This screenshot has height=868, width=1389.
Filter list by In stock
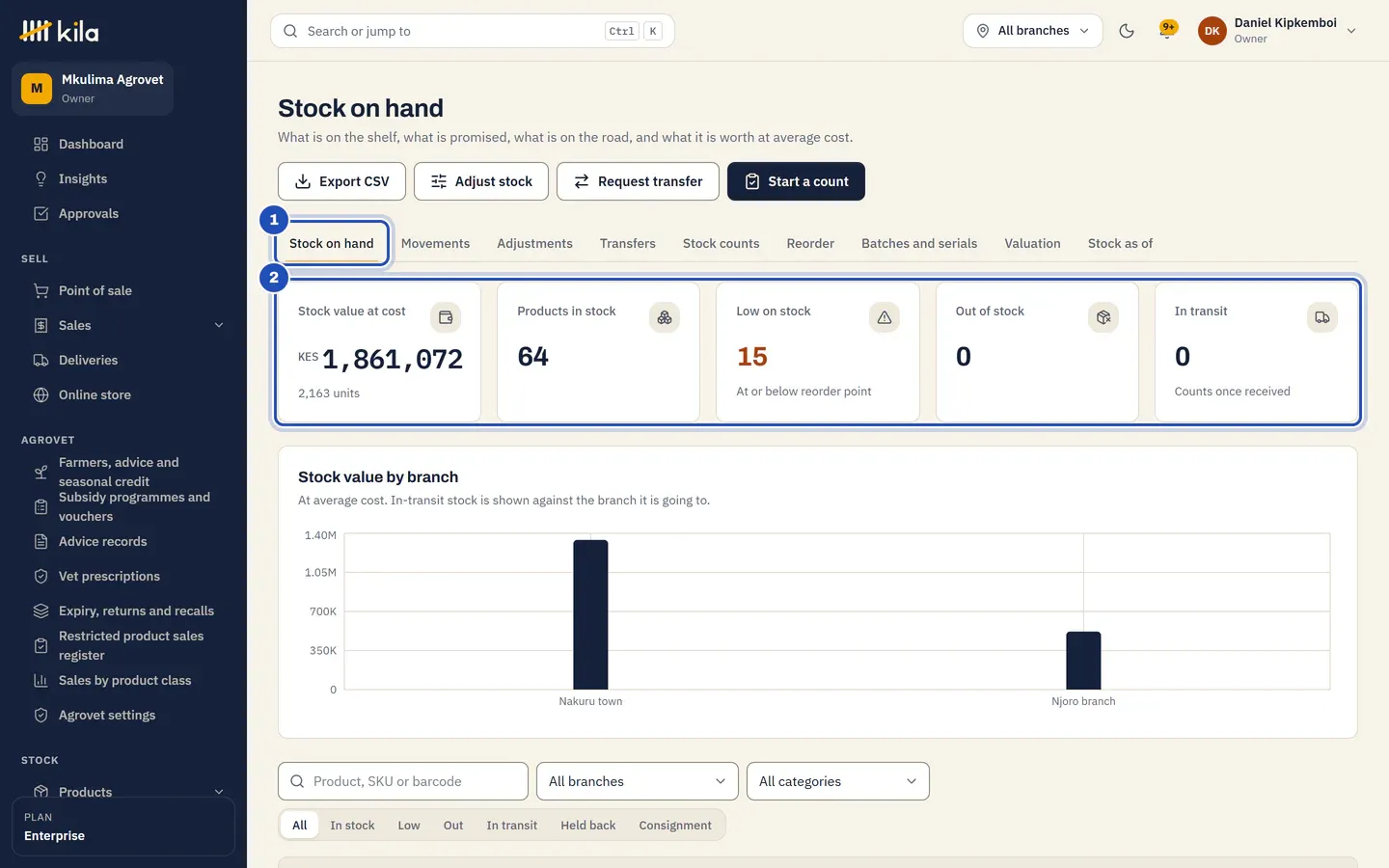pos(352,826)
